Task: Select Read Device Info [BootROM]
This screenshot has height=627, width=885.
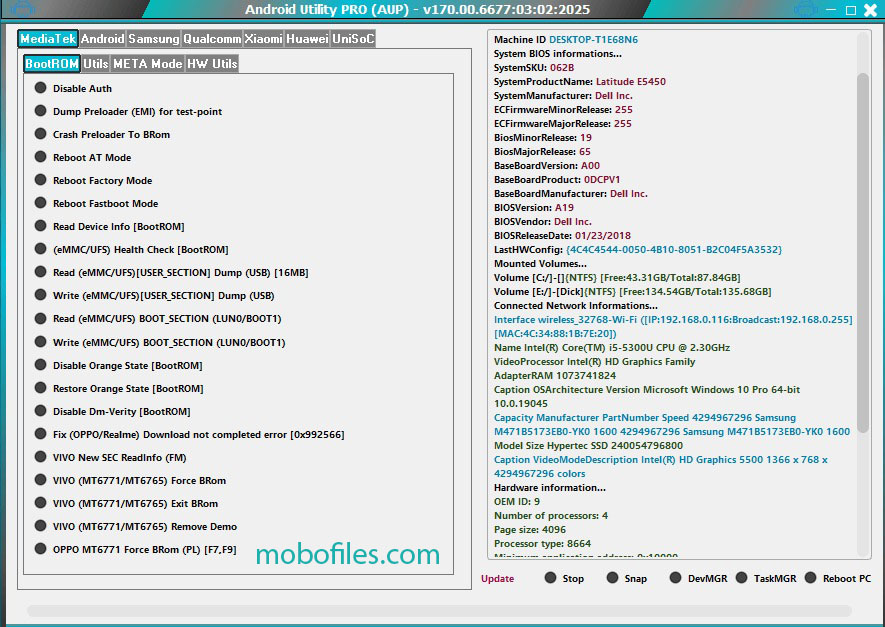Action: click(x=109, y=226)
